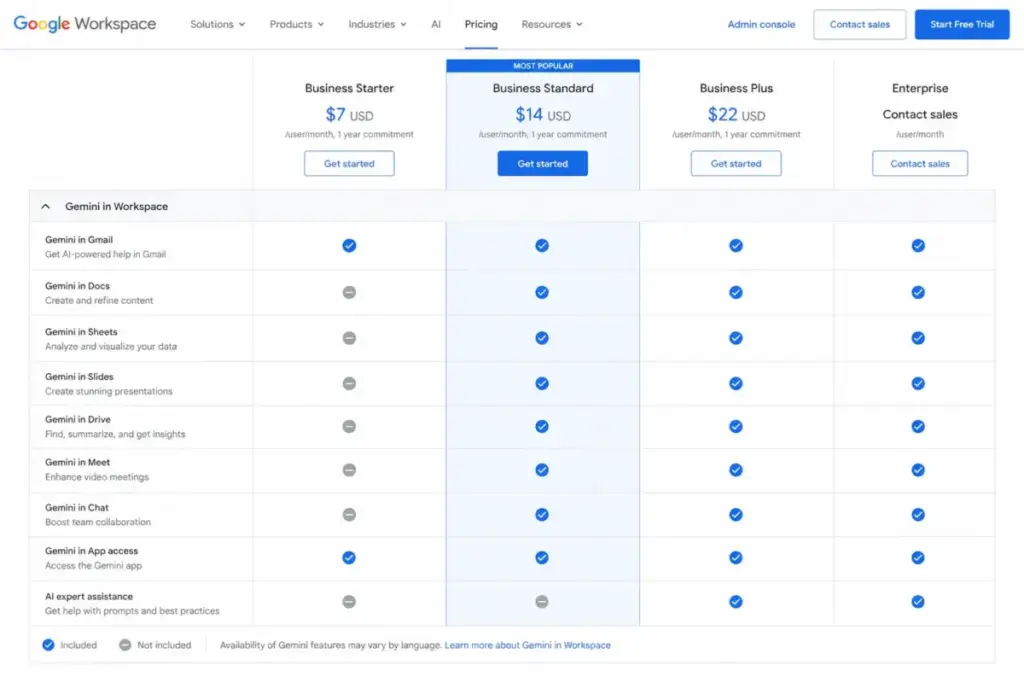Viewport: 1024px width, 683px height.
Task: Click the MOST POPULAR banner
Action: (543, 66)
